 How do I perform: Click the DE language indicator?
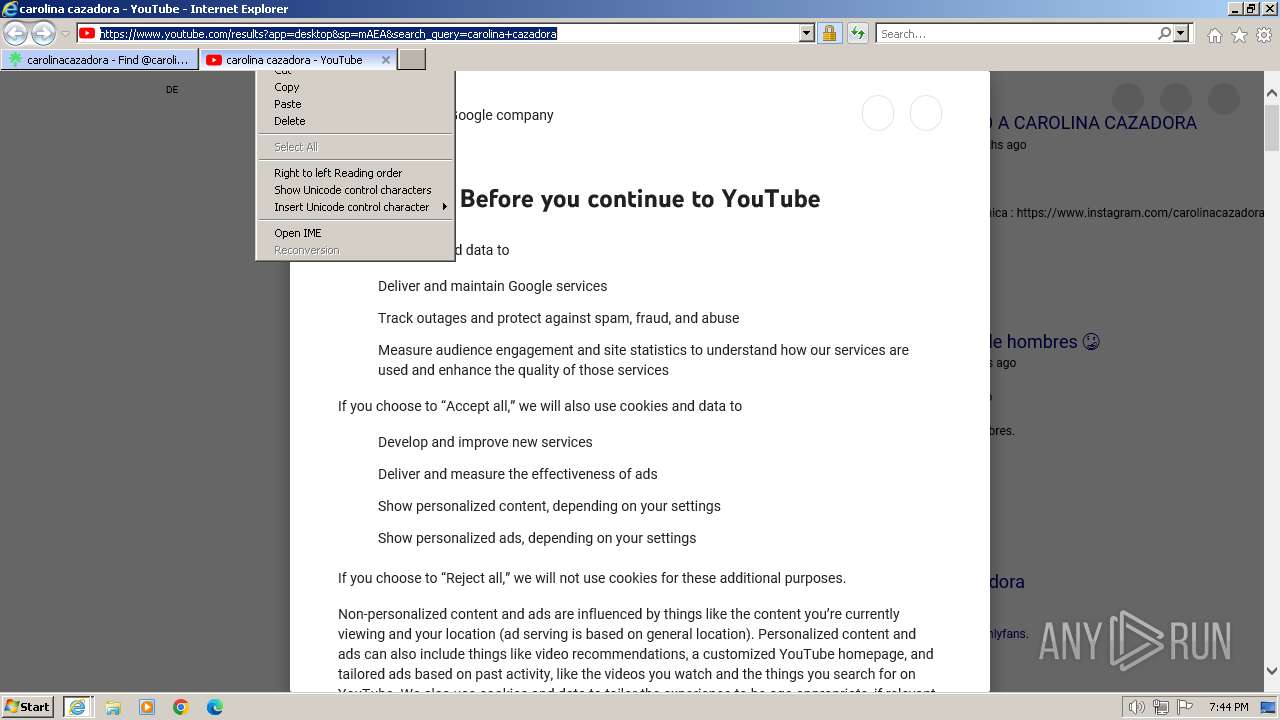[x=172, y=90]
